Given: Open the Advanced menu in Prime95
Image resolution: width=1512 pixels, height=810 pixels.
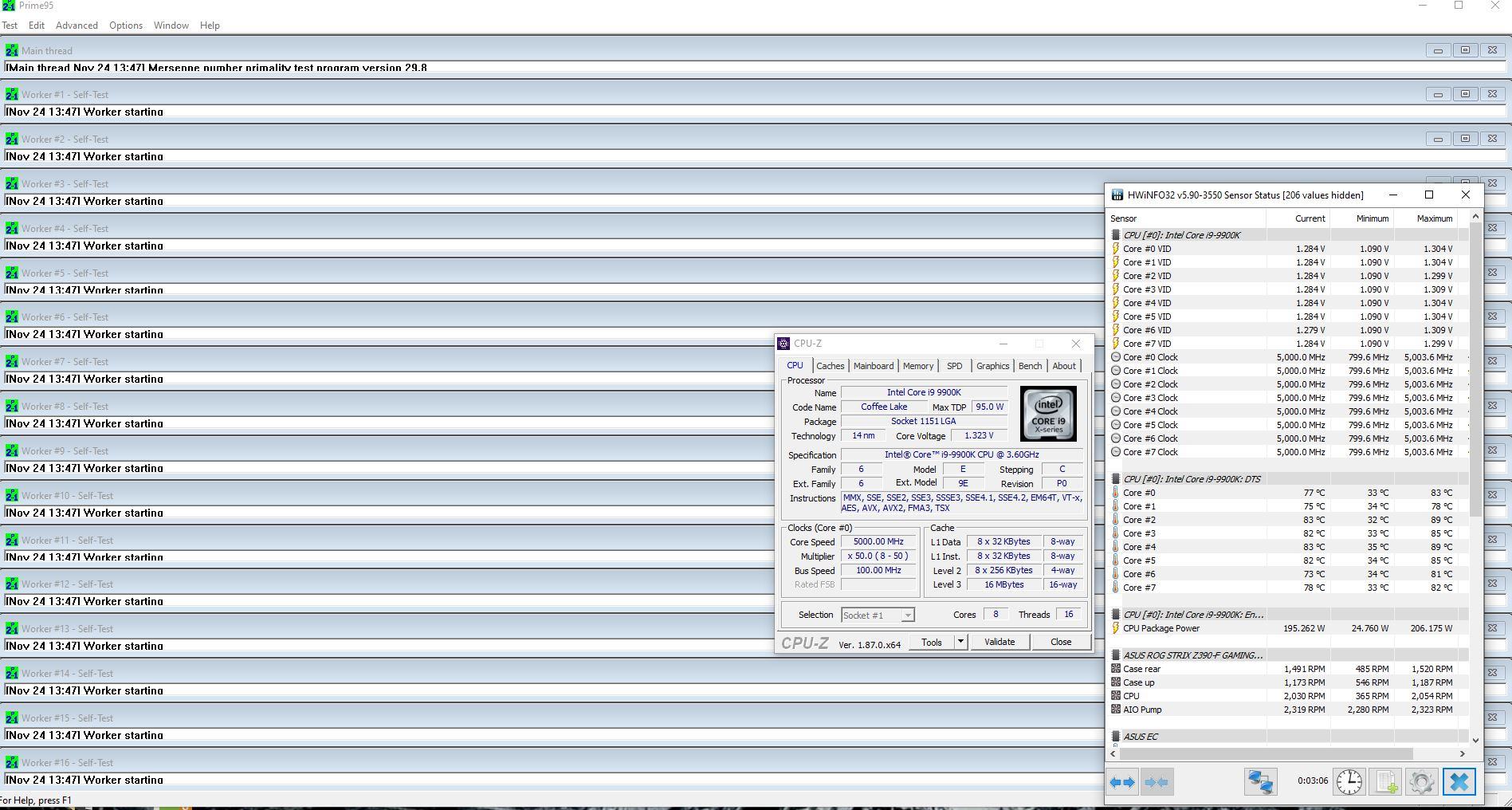Looking at the screenshot, I should [x=77, y=26].
